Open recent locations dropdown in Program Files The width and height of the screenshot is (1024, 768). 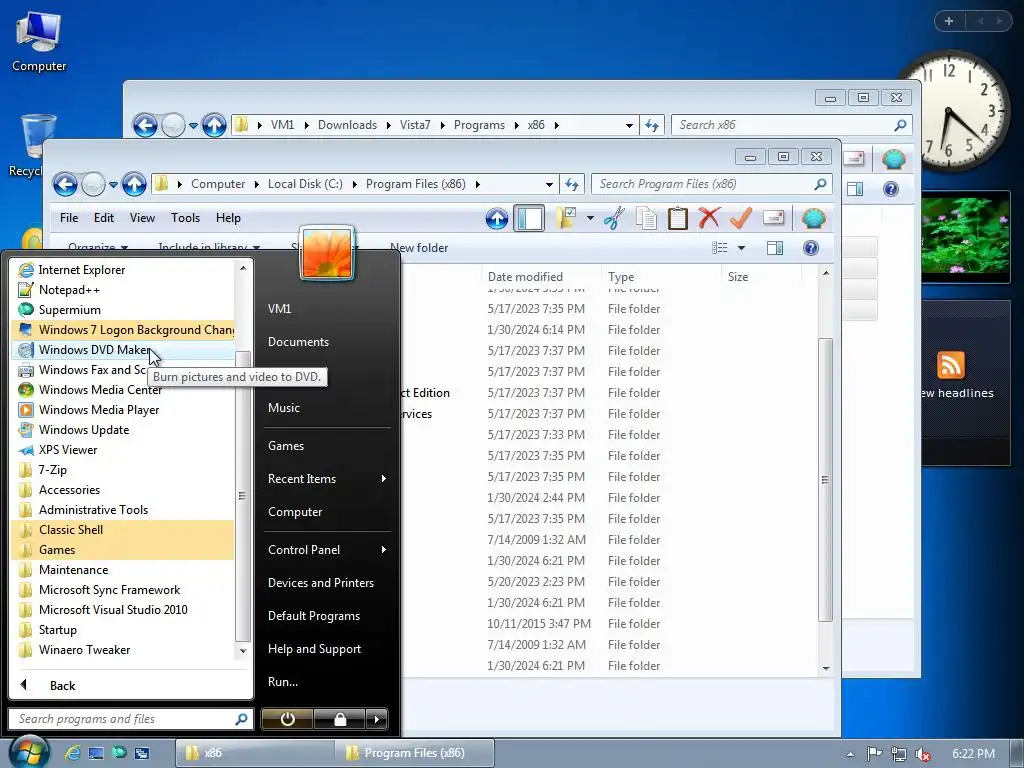click(114, 185)
